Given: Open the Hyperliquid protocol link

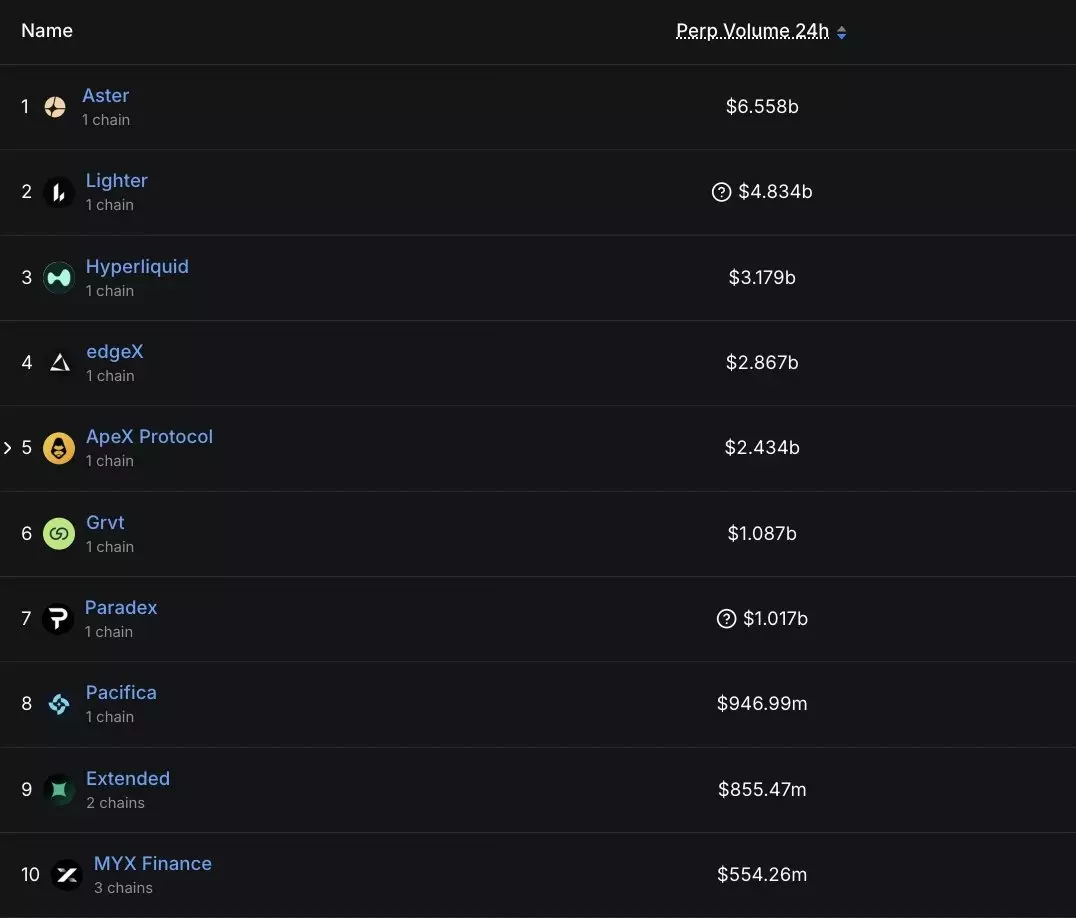Looking at the screenshot, I should pyautogui.click(x=137, y=267).
